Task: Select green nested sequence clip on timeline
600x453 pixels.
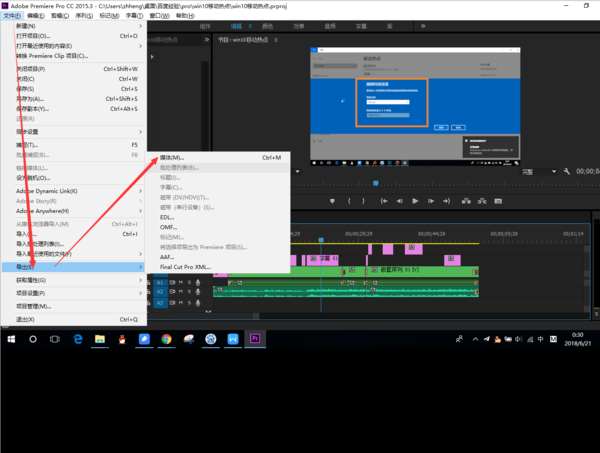Action: tap(421, 271)
